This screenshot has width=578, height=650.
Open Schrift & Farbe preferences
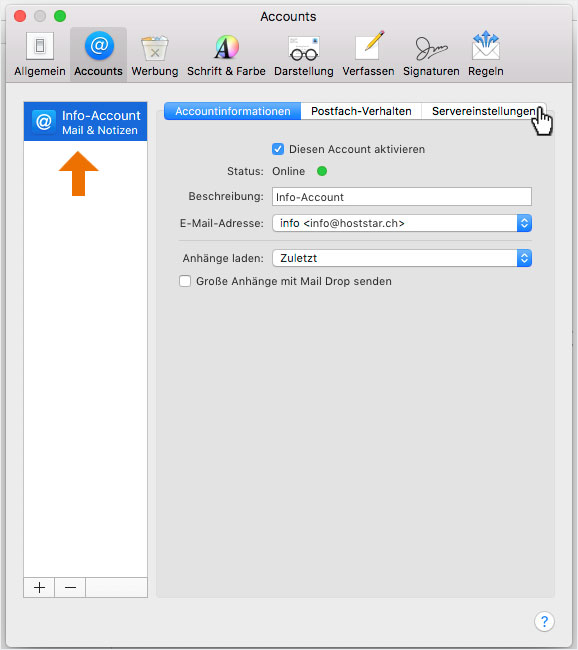click(x=226, y=54)
